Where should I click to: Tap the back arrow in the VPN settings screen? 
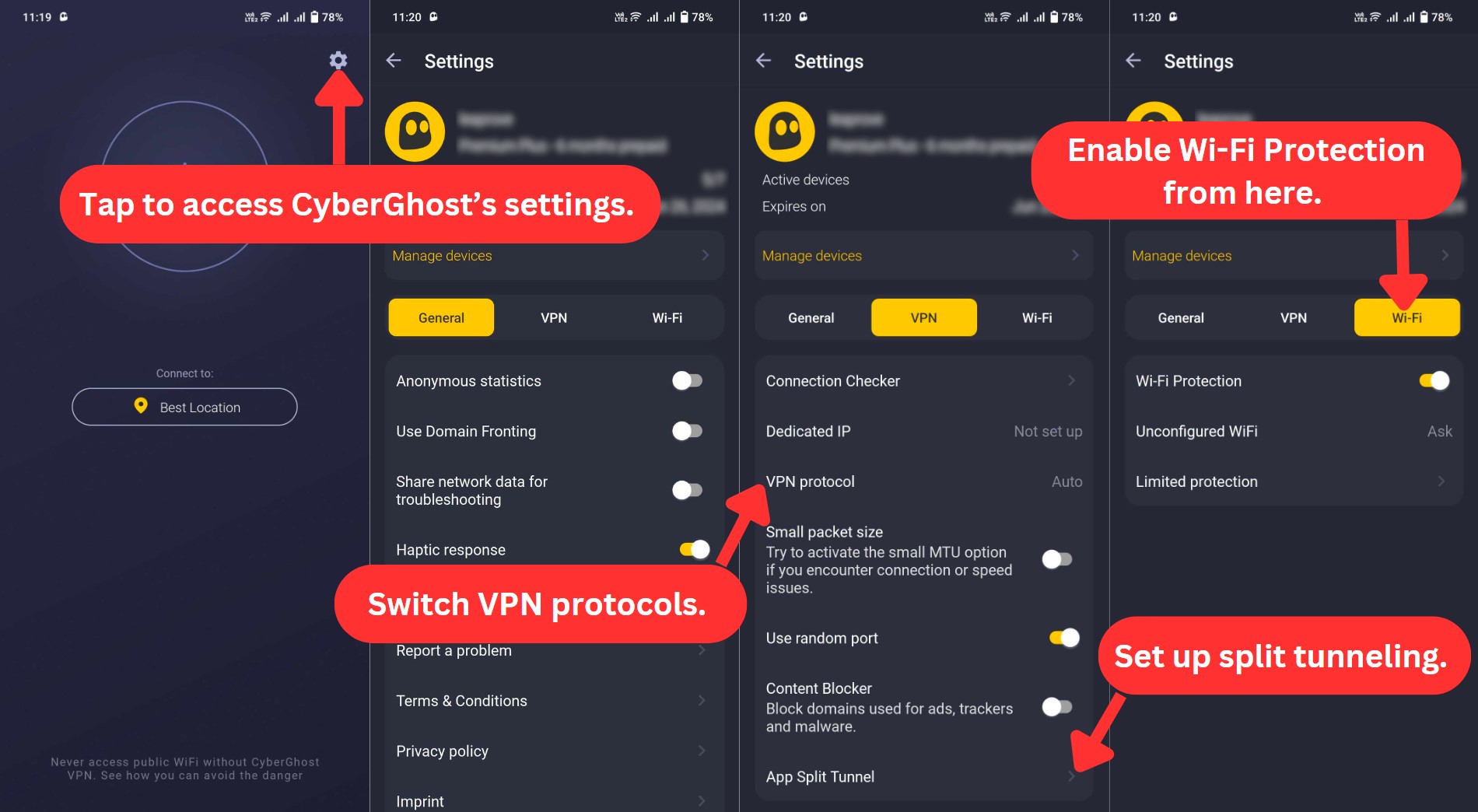pos(763,61)
